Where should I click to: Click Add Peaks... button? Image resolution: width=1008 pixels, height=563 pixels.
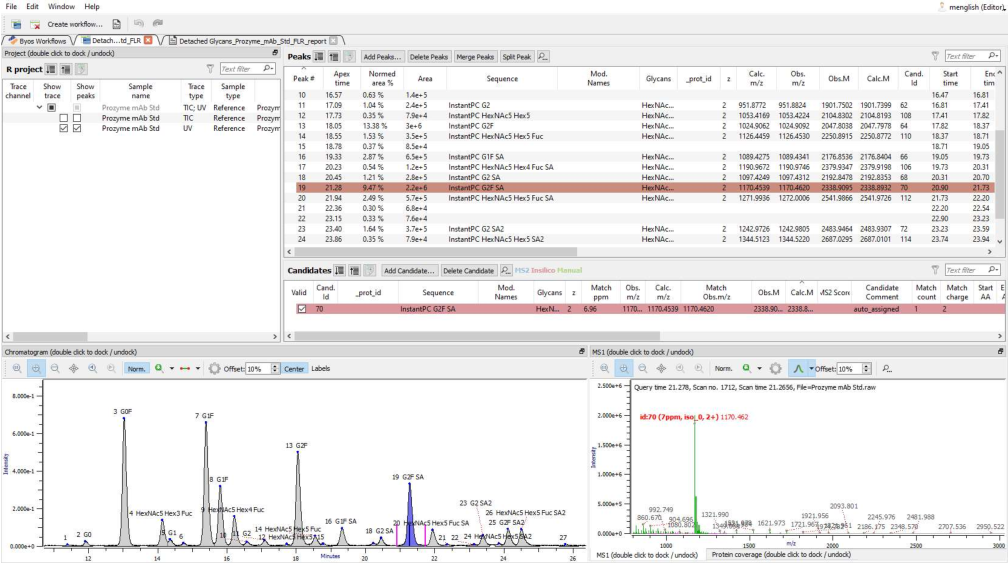point(382,57)
